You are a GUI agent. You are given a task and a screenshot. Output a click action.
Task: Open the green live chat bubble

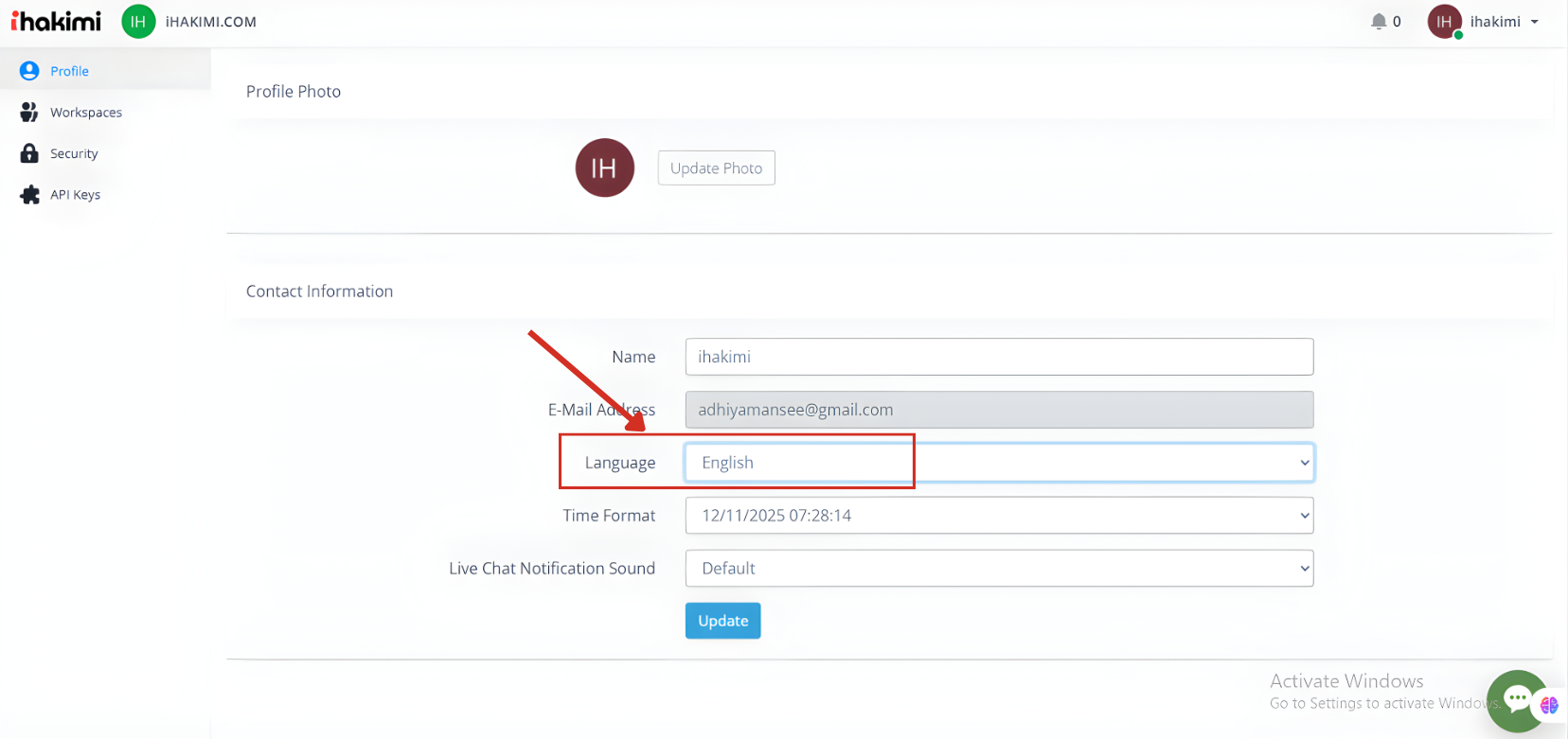[x=1517, y=700]
